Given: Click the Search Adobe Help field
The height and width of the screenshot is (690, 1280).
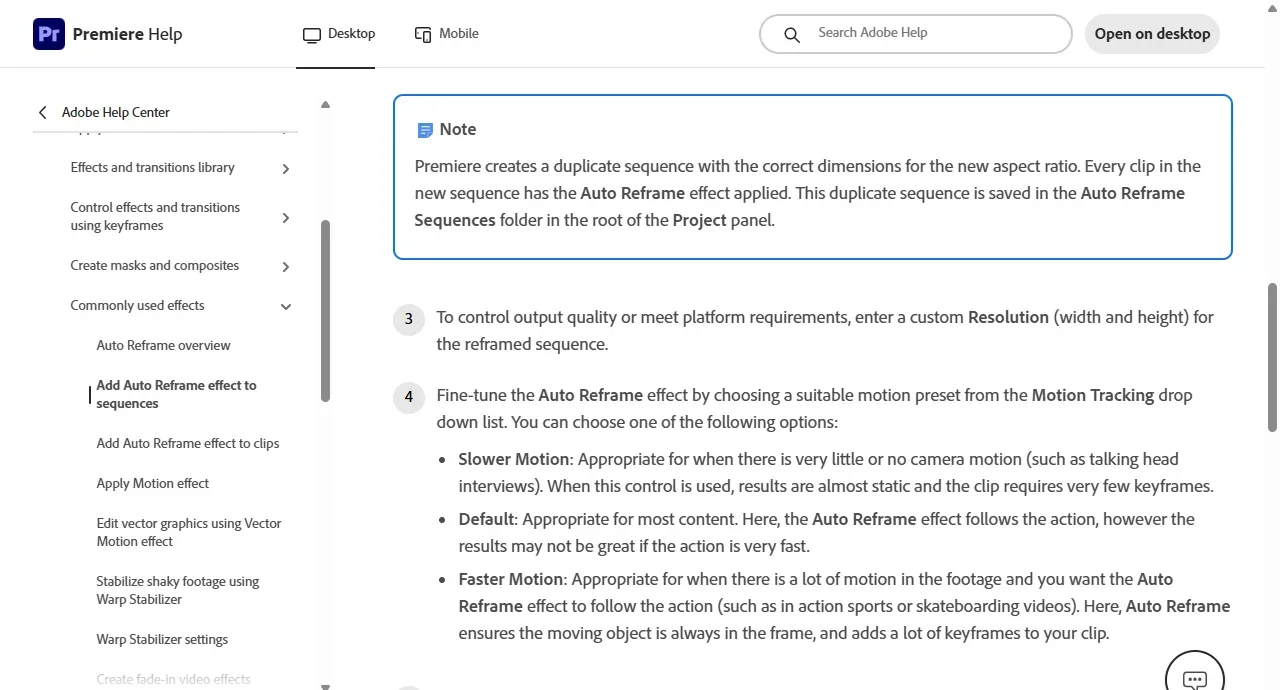Looking at the screenshot, I should point(916,34).
